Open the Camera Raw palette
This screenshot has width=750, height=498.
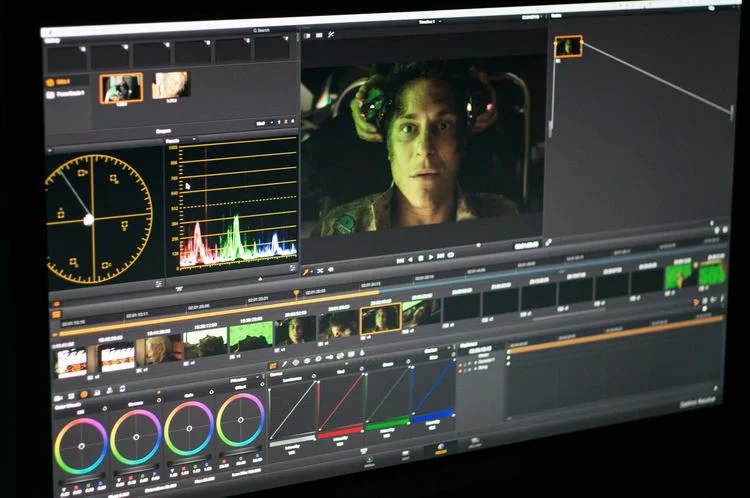(x=58, y=398)
